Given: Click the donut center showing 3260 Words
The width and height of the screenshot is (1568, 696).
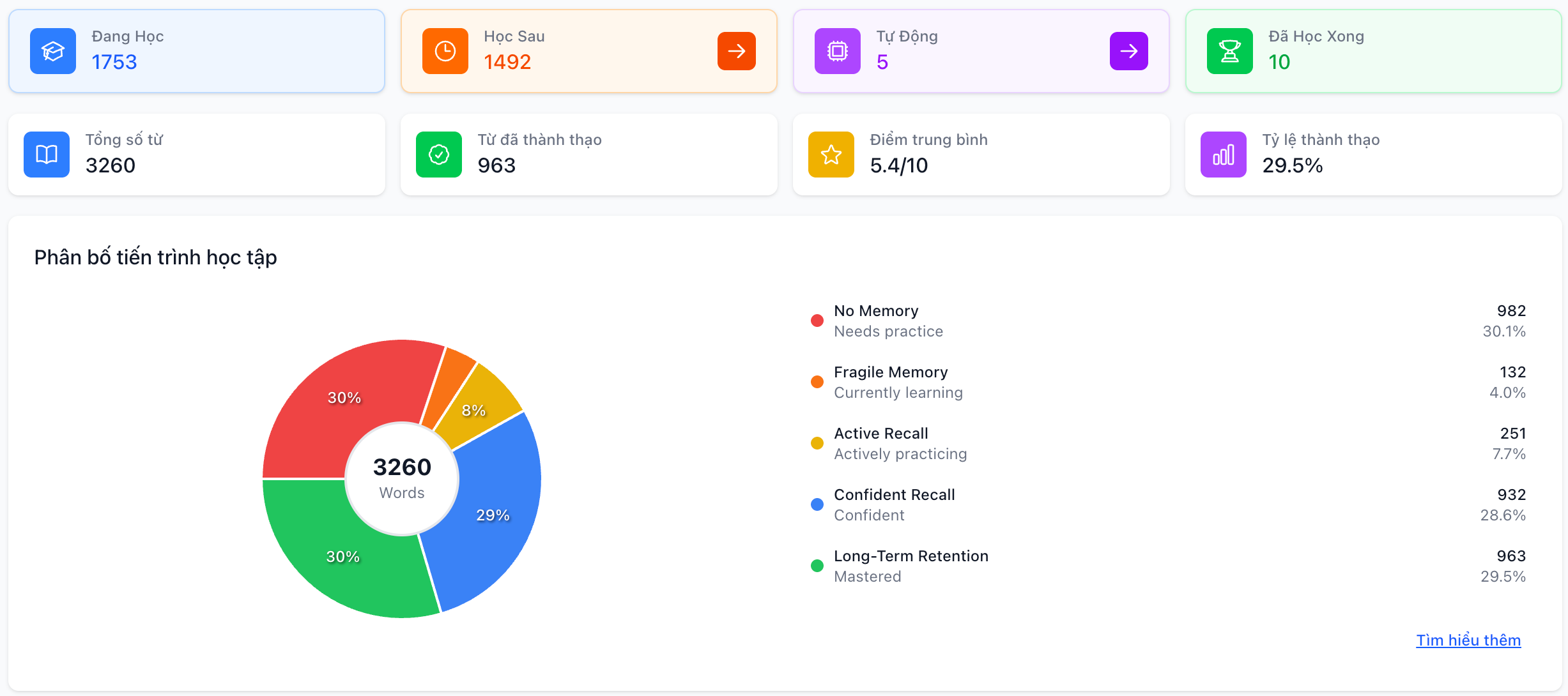Looking at the screenshot, I should pyautogui.click(x=401, y=478).
